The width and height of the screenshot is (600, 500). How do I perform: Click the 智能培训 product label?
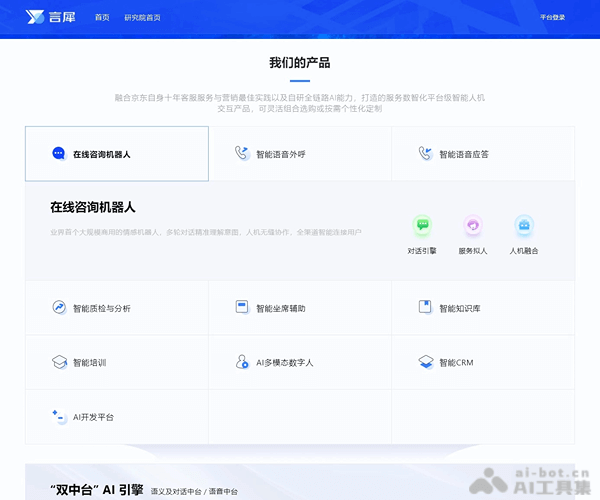[89, 363]
